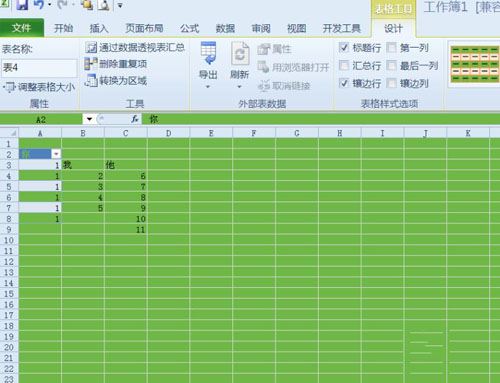Click the Refresh icon
500x383 pixels.
[x=240, y=53]
